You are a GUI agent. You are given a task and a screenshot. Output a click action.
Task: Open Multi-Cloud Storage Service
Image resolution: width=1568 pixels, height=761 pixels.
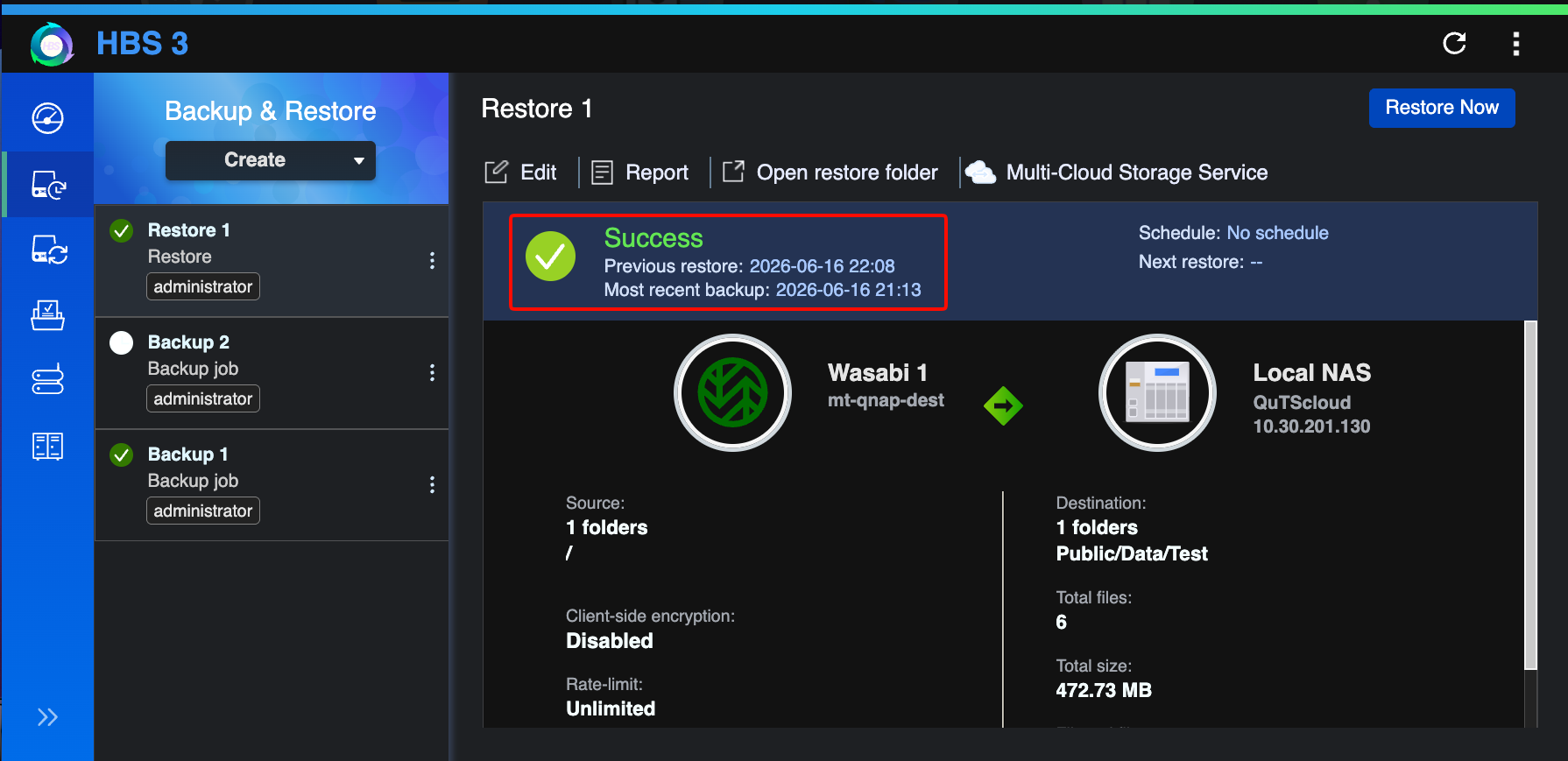(x=1116, y=173)
